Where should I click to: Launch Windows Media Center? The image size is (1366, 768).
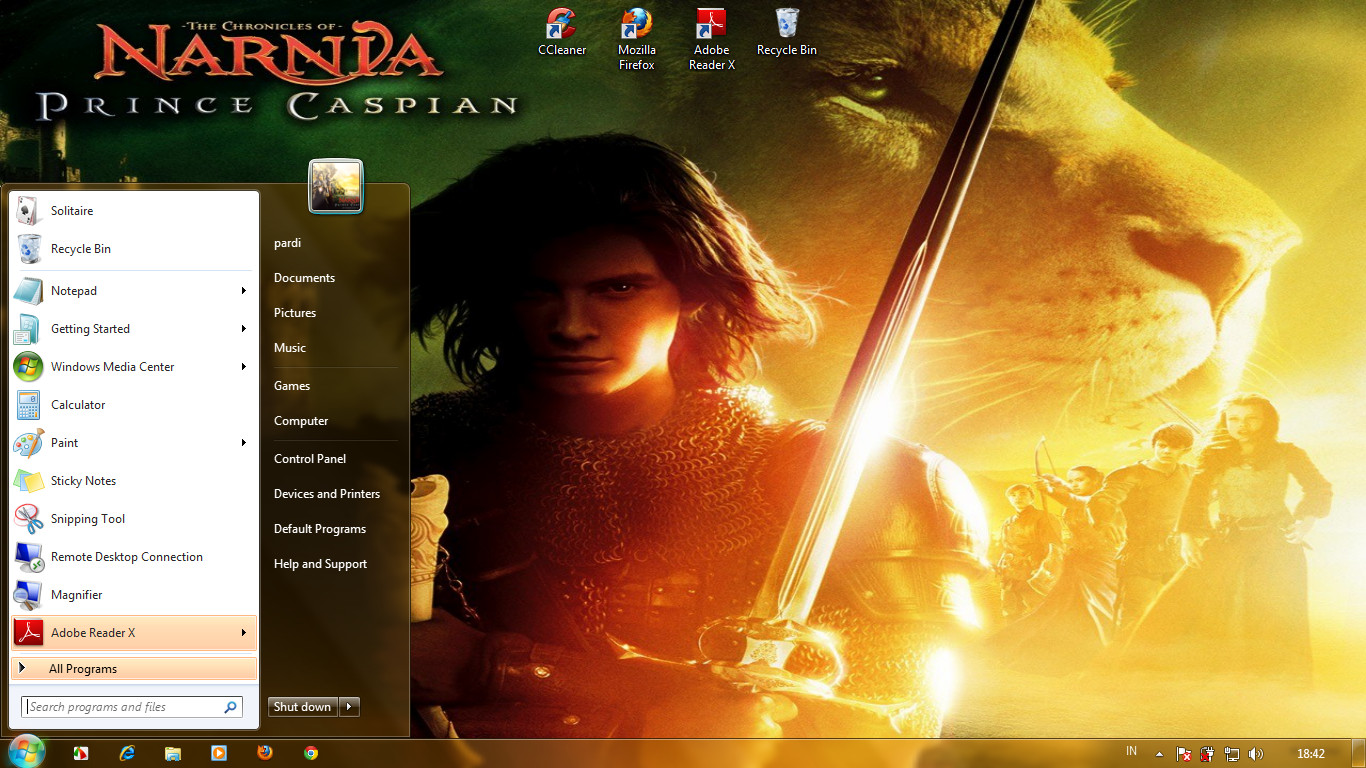pos(134,367)
